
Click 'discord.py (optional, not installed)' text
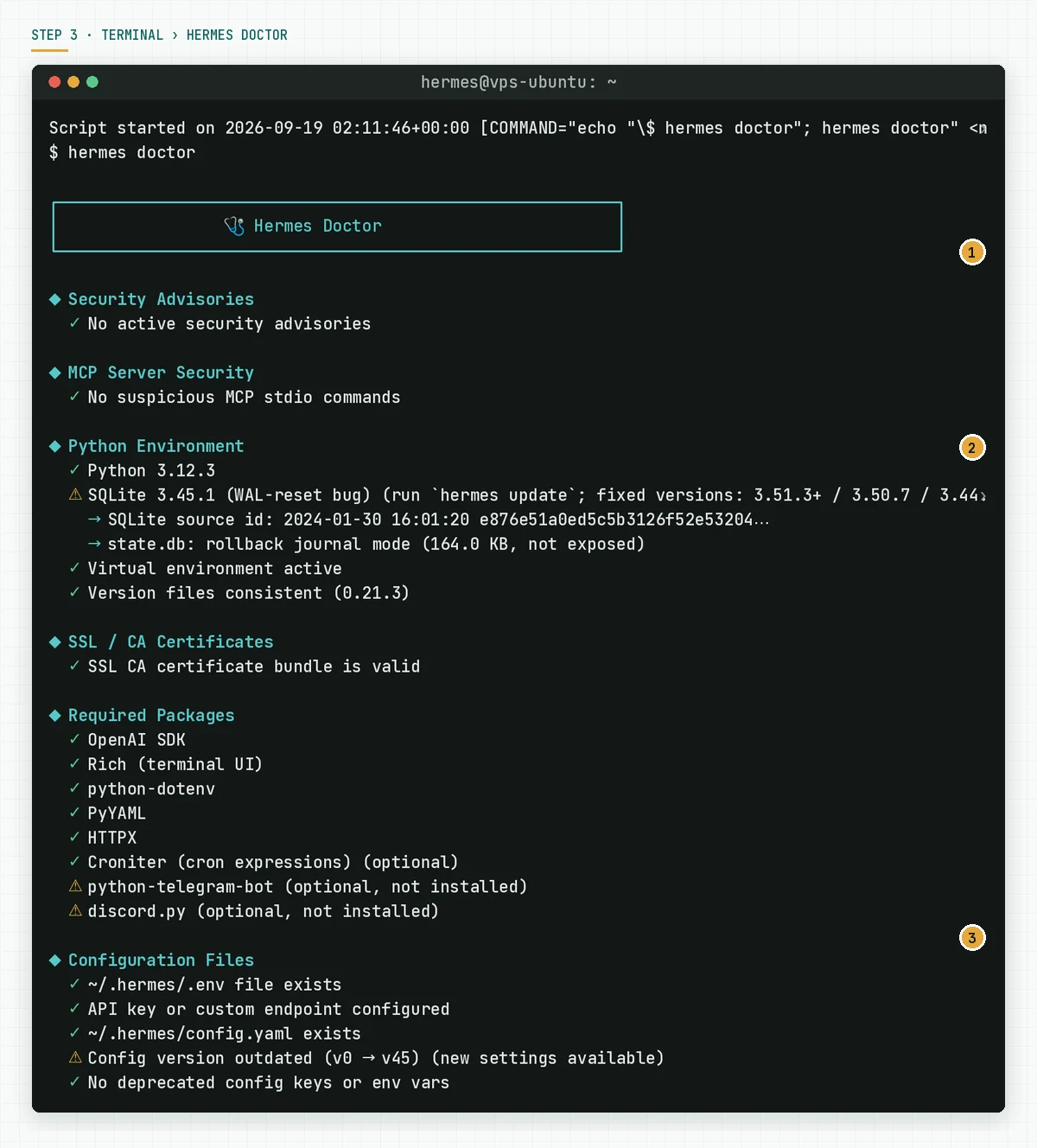(263, 911)
